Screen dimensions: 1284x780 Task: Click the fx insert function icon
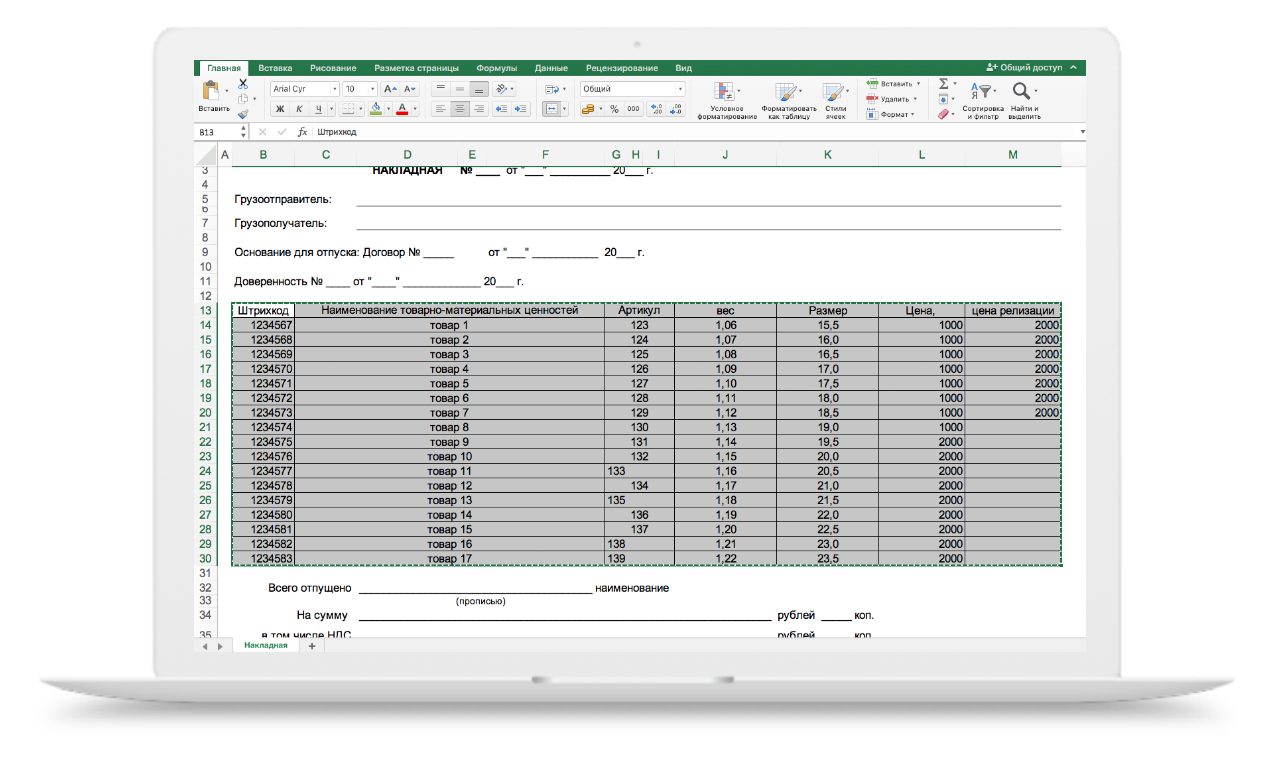(302, 132)
